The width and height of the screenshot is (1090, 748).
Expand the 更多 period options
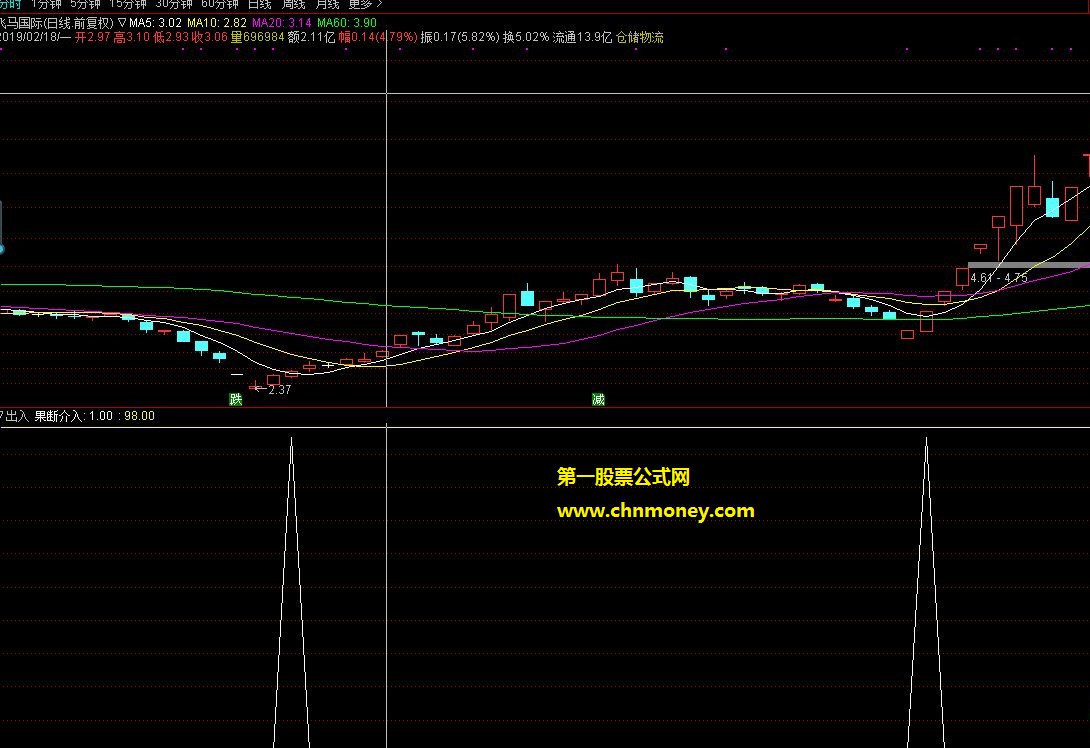[365, 4]
